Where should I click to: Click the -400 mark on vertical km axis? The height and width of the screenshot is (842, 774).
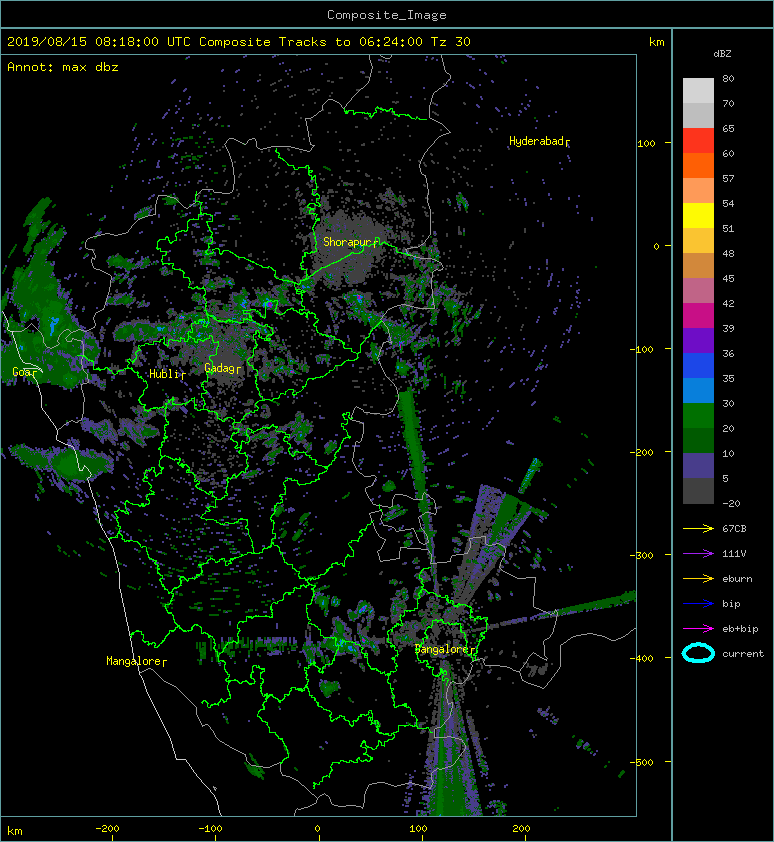[643, 658]
